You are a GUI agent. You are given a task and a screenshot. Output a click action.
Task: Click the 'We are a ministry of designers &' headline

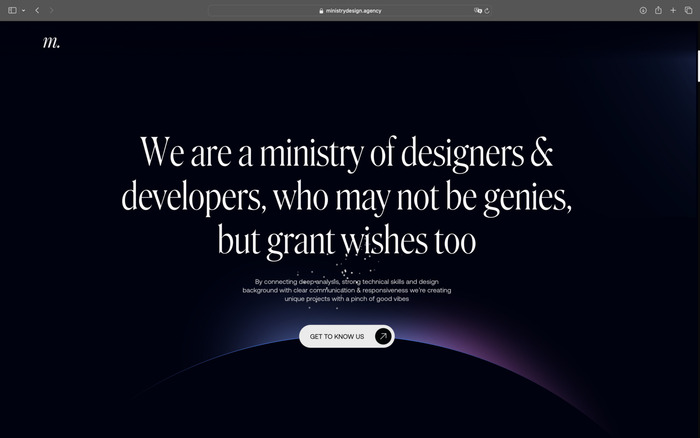point(346,153)
